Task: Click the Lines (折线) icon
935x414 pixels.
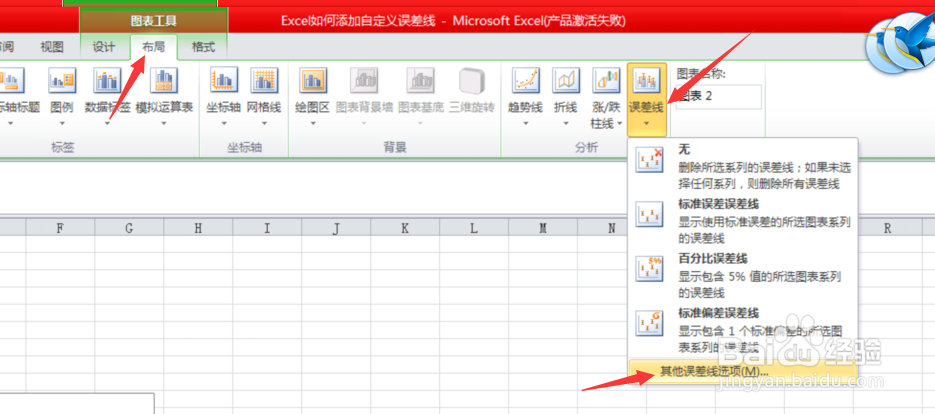Action: [x=565, y=80]
